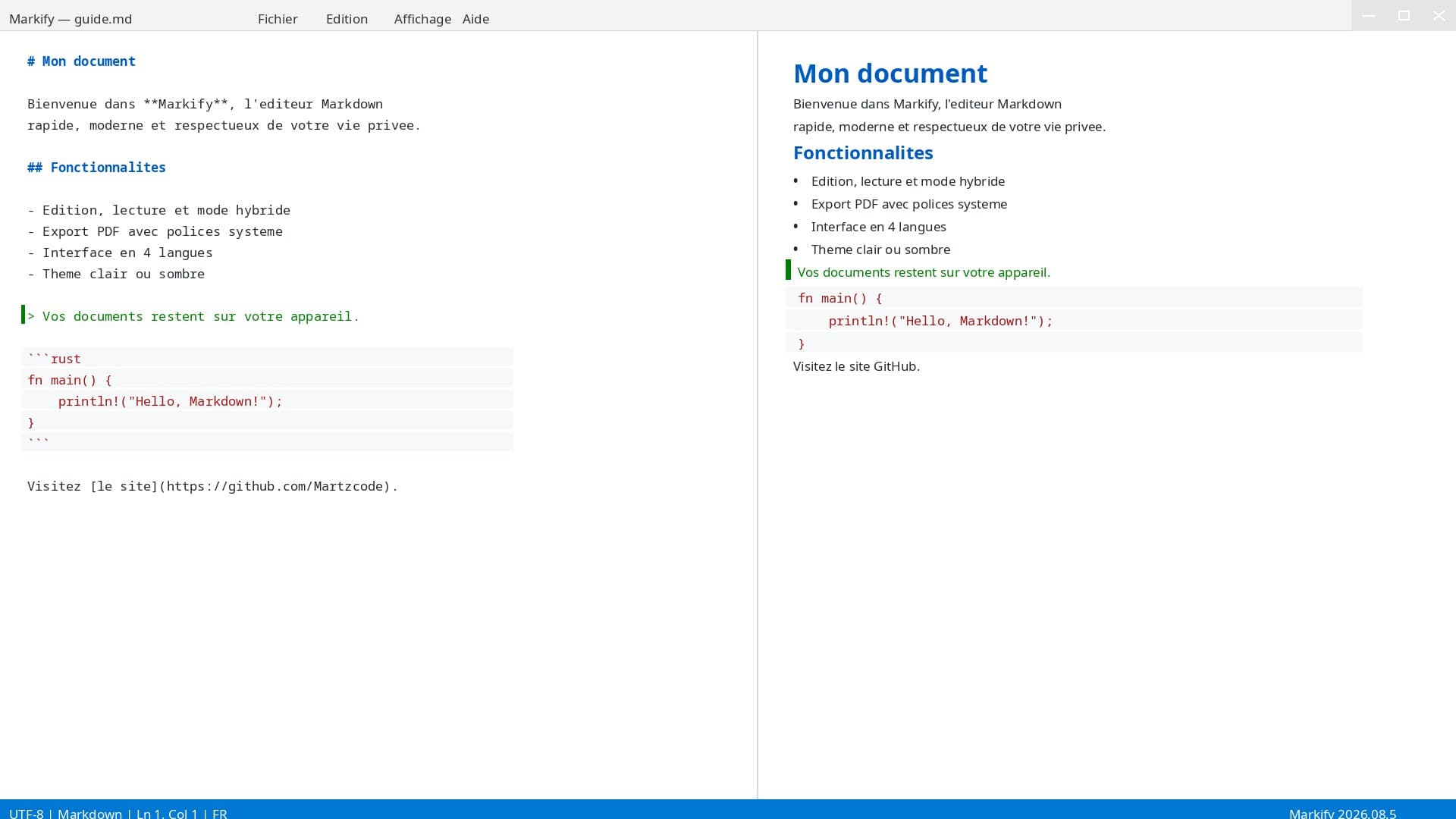The height and width of the screenshot is (819, 1456).
Task: Select the "## Fonctionnalites" source heading
Action: point(96,168)
